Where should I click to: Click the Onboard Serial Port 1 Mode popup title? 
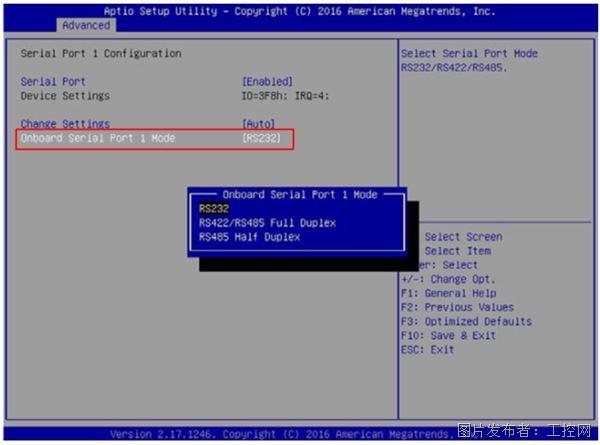300,194
